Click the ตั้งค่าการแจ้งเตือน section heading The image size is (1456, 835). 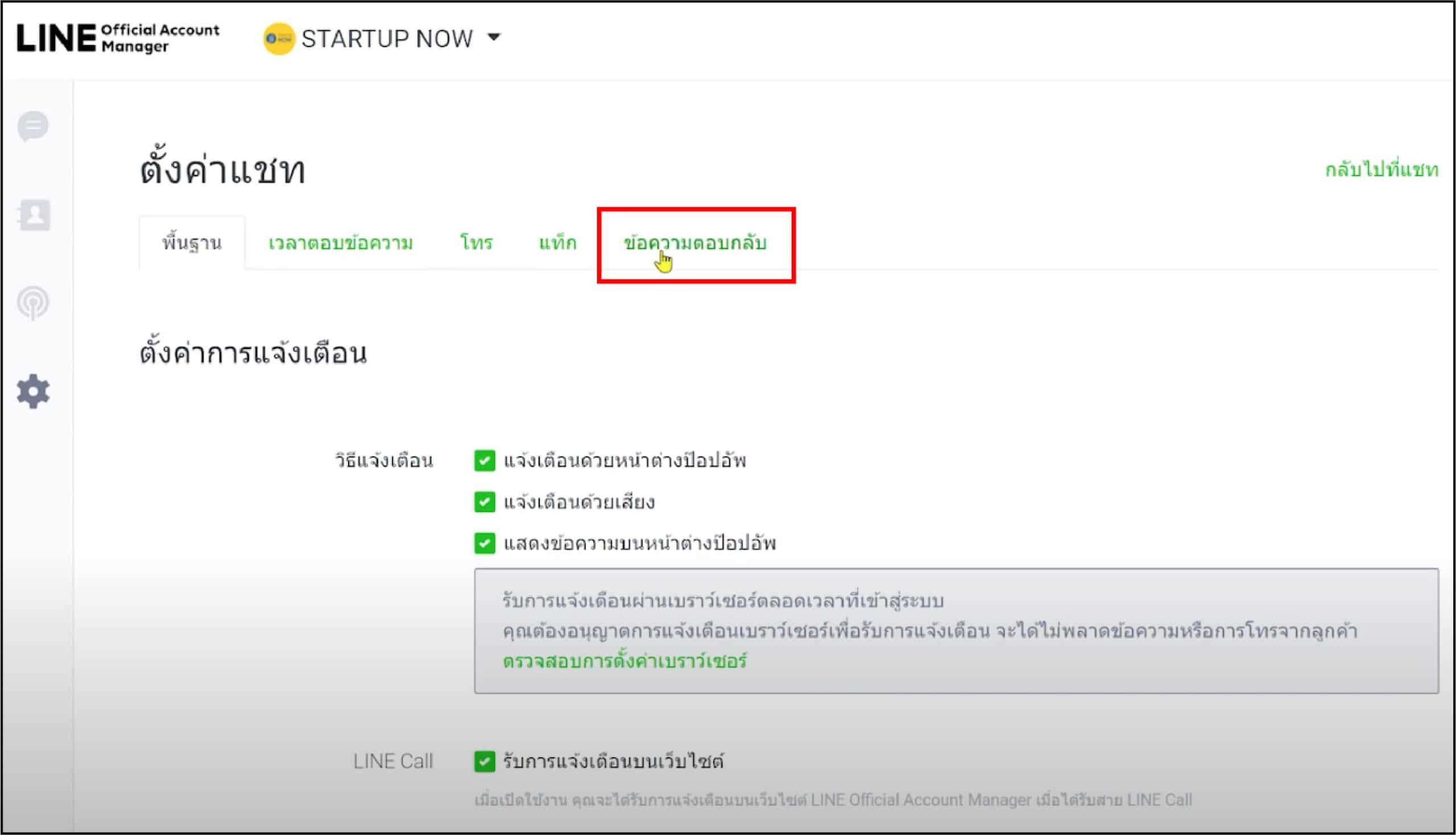pyautogui.click(x=253, y=351)
